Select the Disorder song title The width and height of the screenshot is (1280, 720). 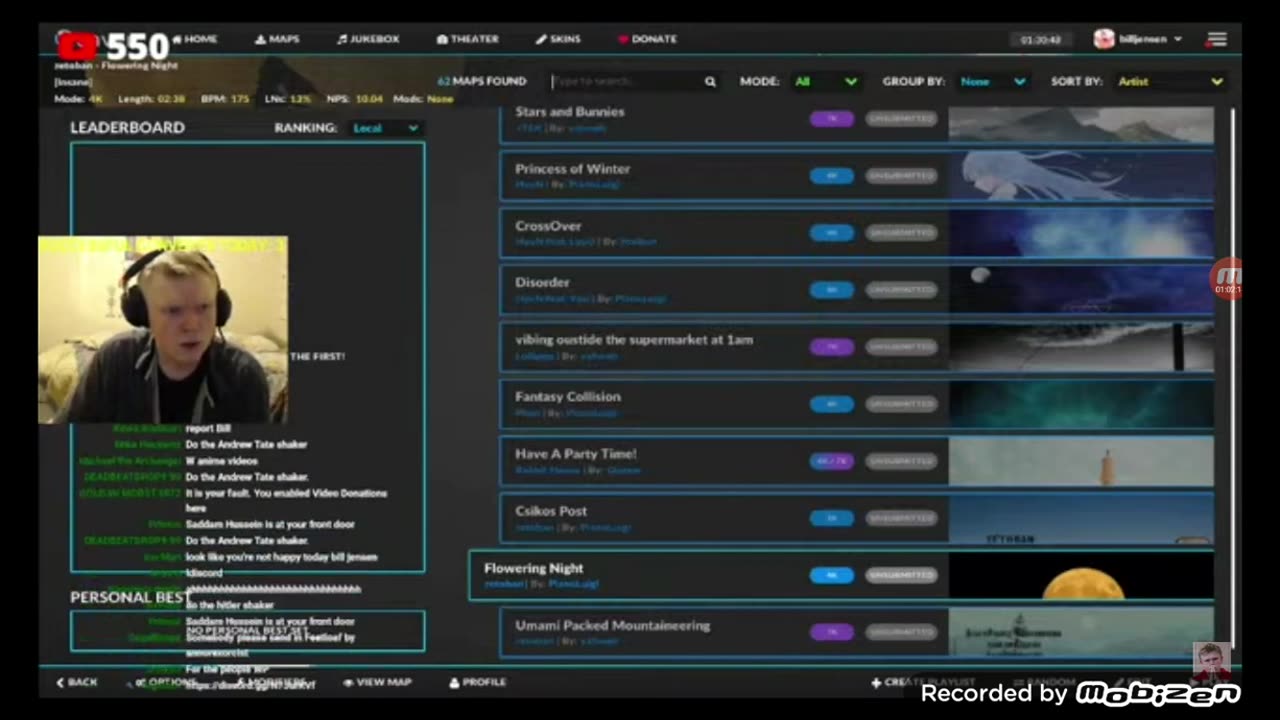coord(542,283)
